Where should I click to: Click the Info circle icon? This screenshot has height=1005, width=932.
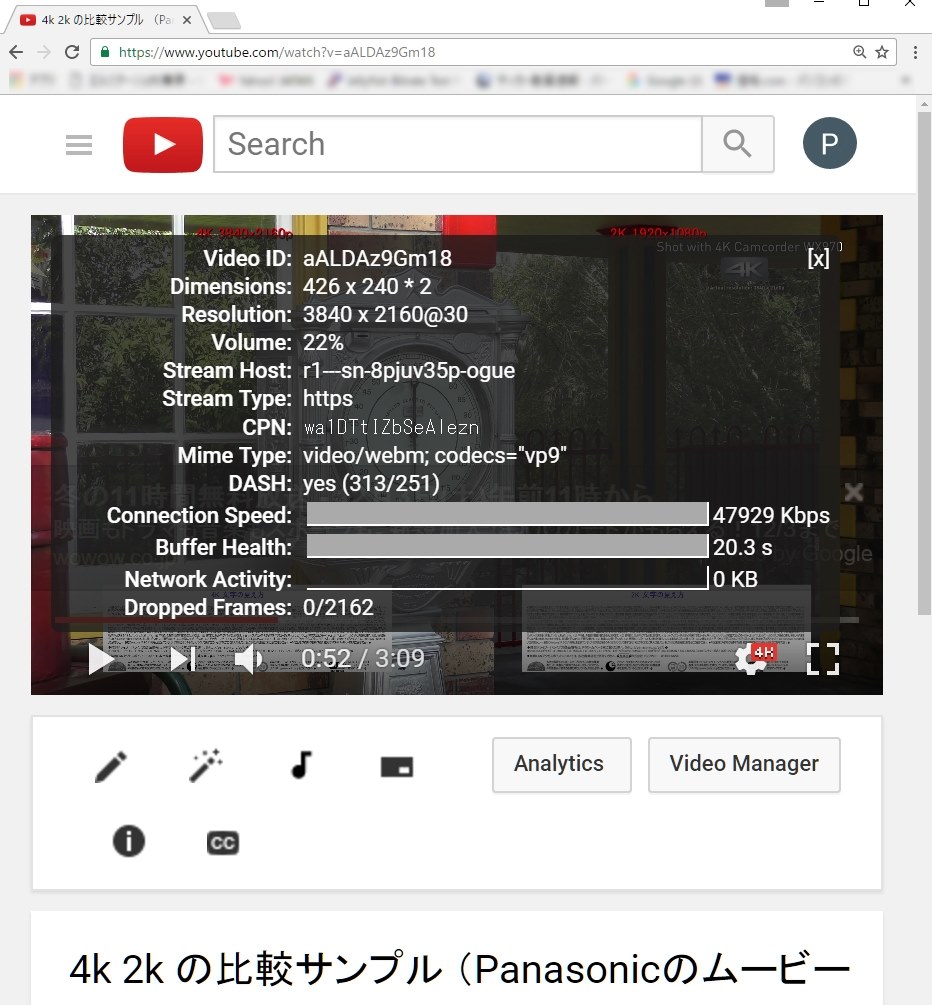pos(128,841)
